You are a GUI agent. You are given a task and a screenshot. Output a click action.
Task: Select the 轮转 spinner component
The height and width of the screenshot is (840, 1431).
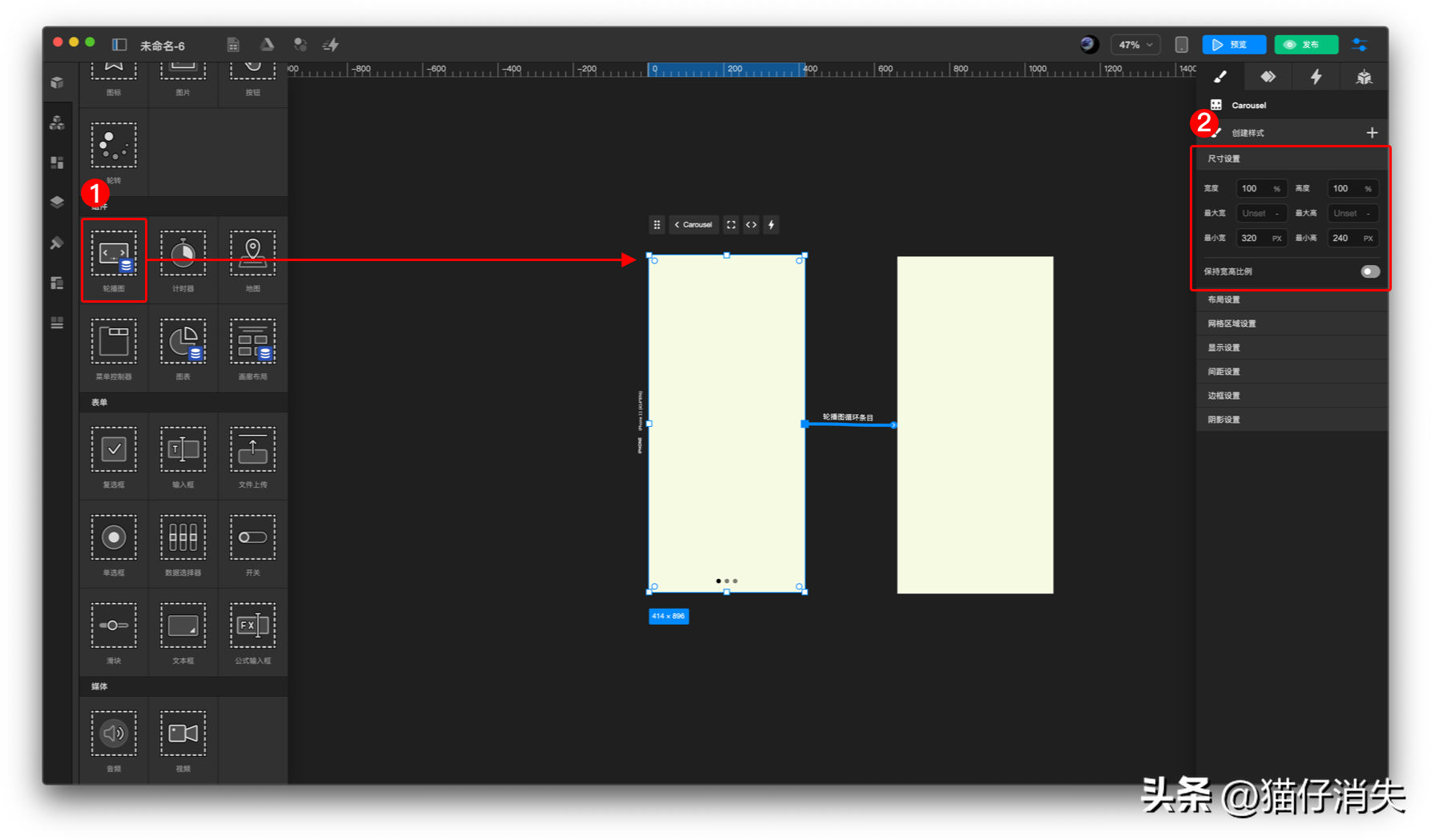[114, 151]
